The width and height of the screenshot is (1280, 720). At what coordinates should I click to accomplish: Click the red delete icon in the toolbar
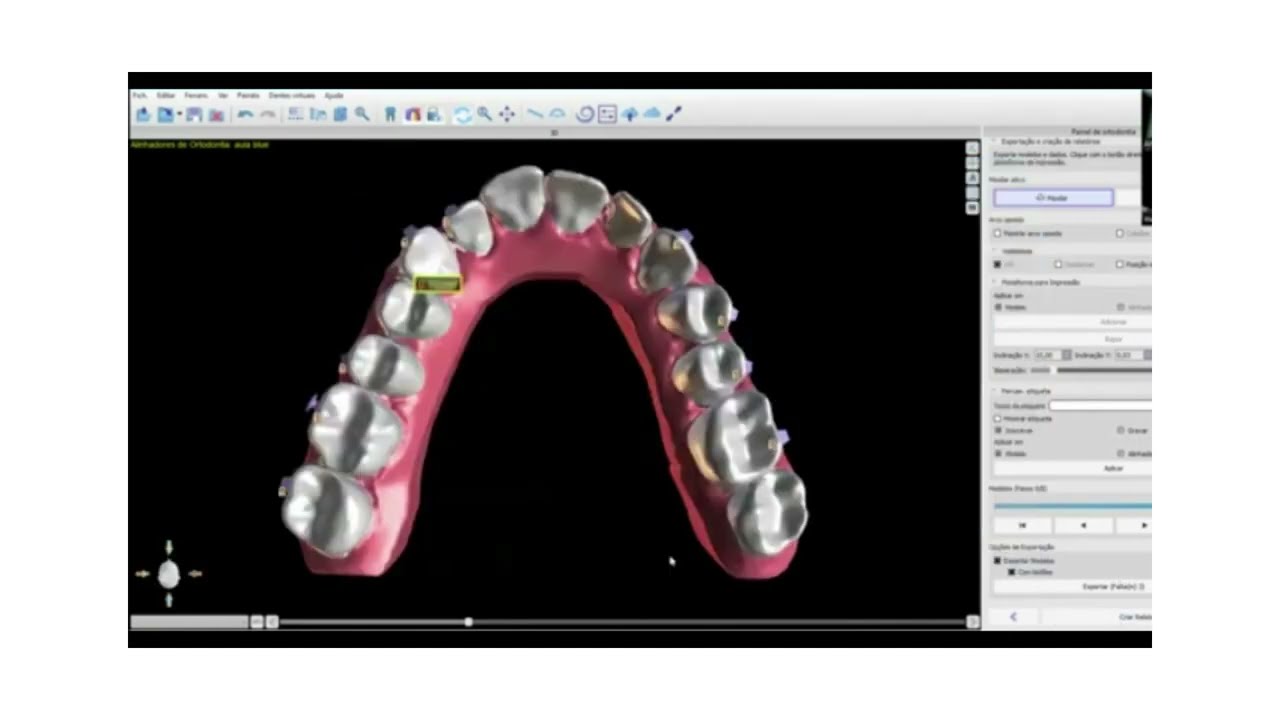(x=216, y=115)
